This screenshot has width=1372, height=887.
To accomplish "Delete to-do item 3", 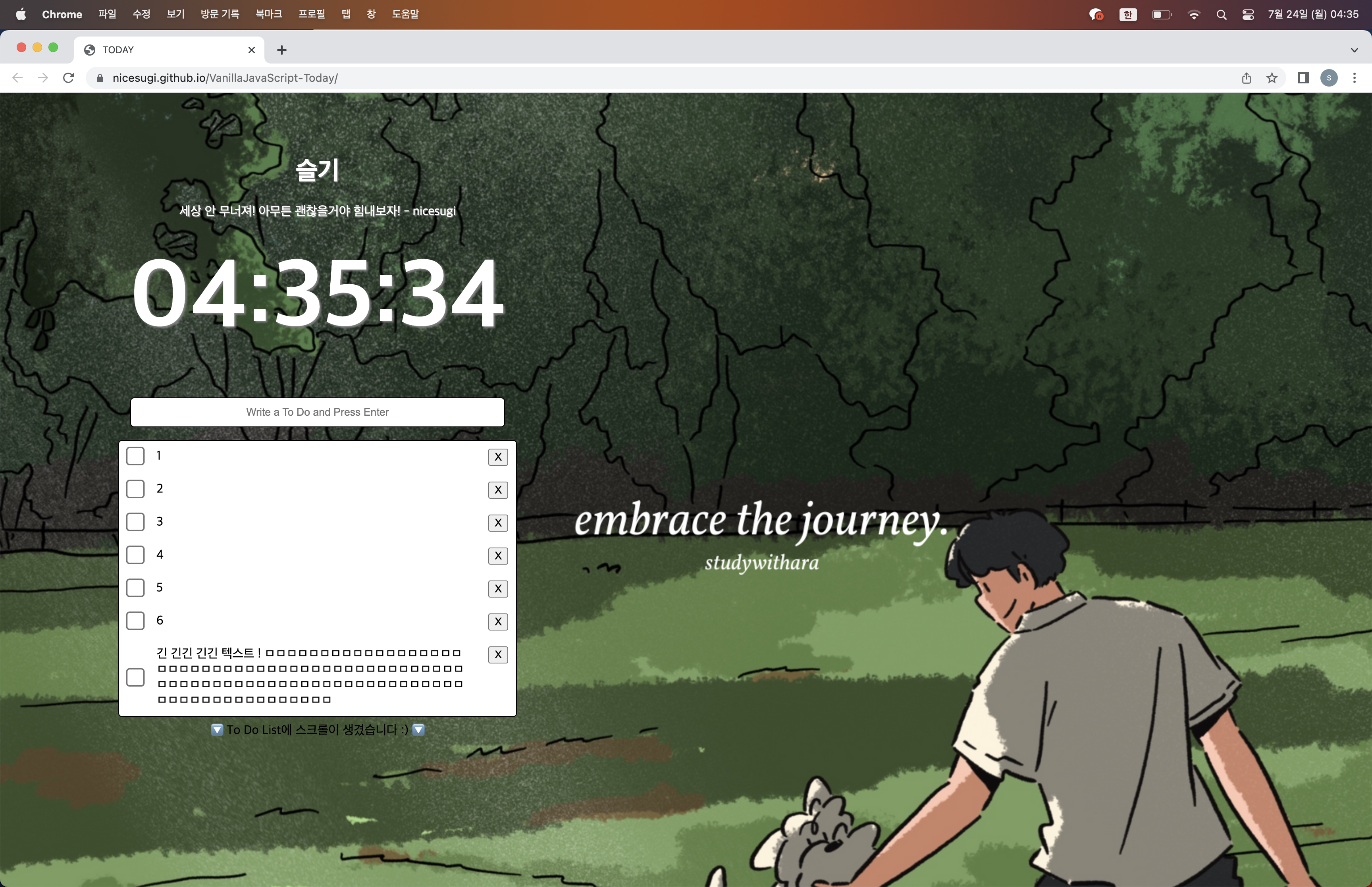I will pos(498,523).
